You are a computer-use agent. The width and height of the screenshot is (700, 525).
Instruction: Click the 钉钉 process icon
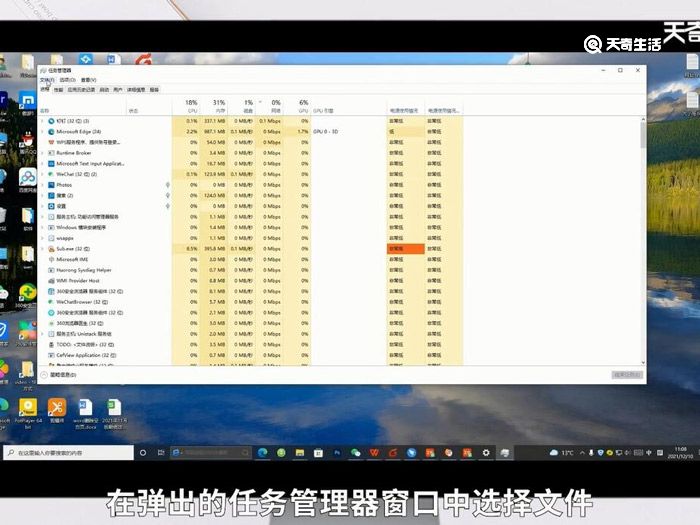[51, 121]
